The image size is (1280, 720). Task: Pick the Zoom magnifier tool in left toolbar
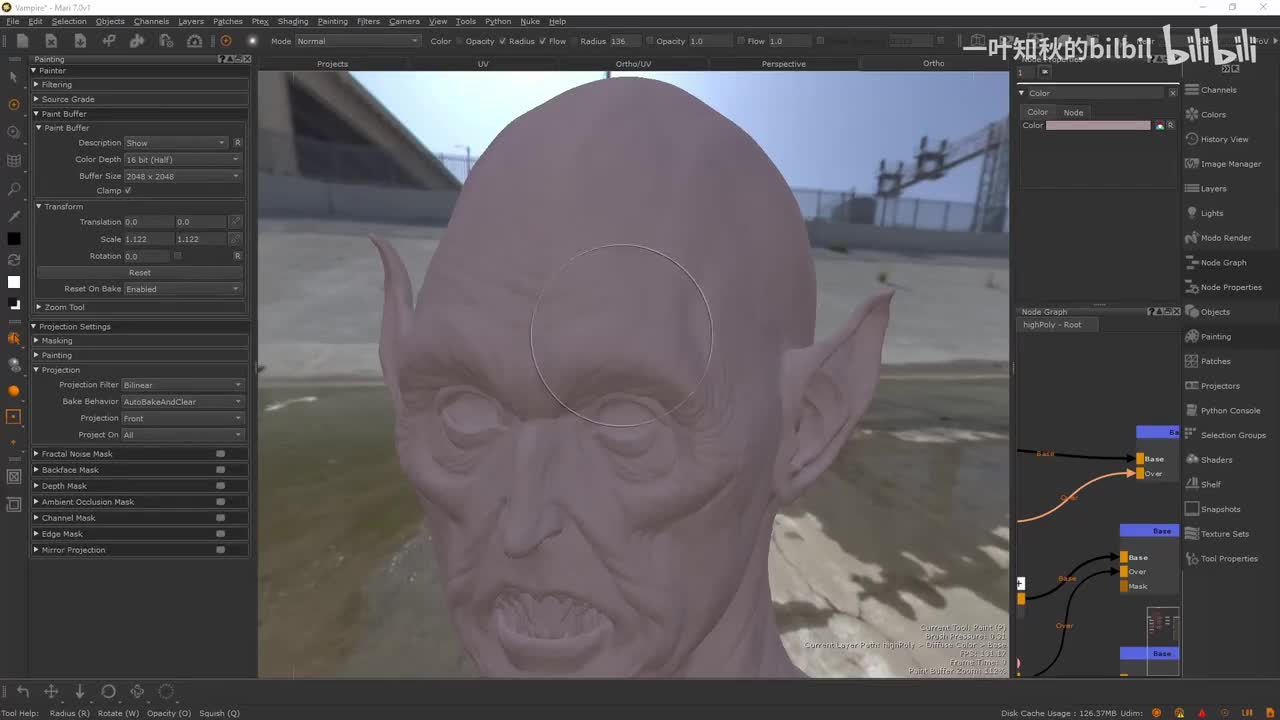coord(14,188)
